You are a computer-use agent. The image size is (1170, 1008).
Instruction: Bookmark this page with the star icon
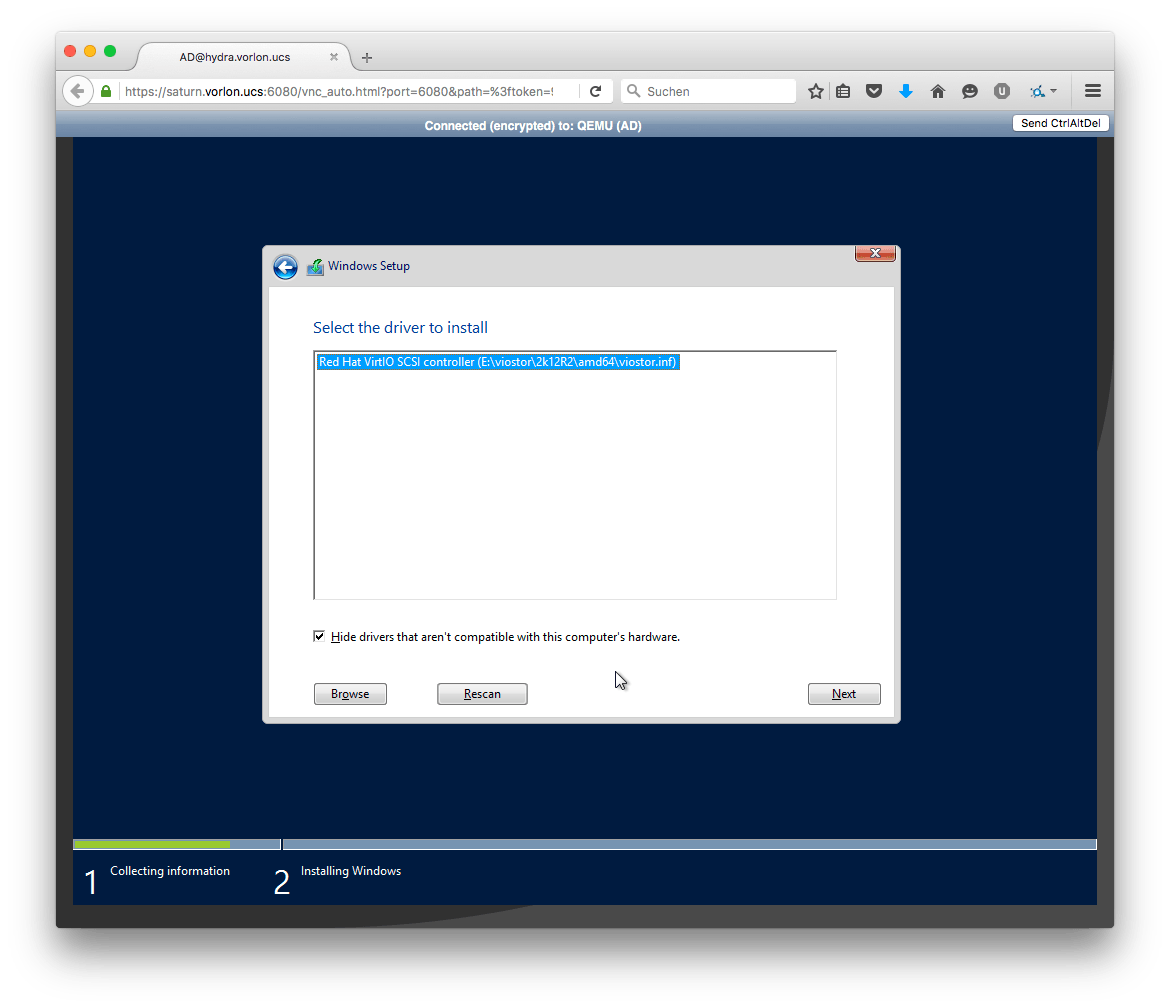(x=816, y=91)
